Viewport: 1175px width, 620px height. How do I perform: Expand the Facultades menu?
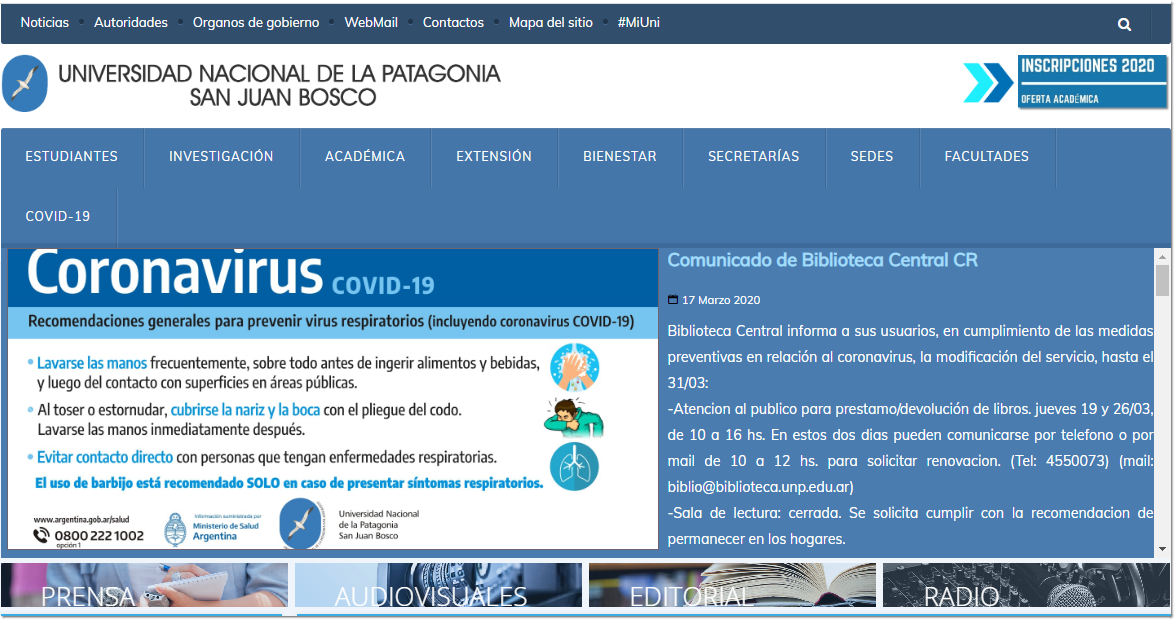986,156
